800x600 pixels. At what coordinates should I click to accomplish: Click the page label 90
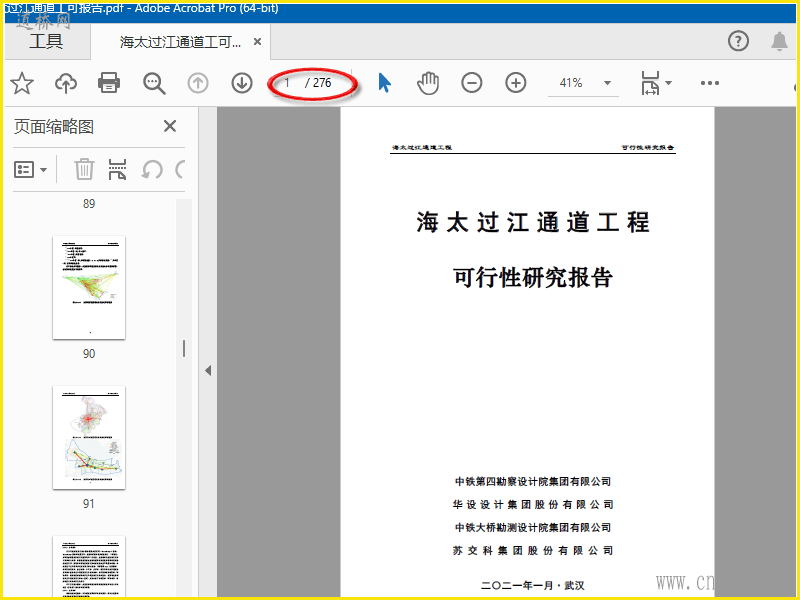[x=89, y=354]
